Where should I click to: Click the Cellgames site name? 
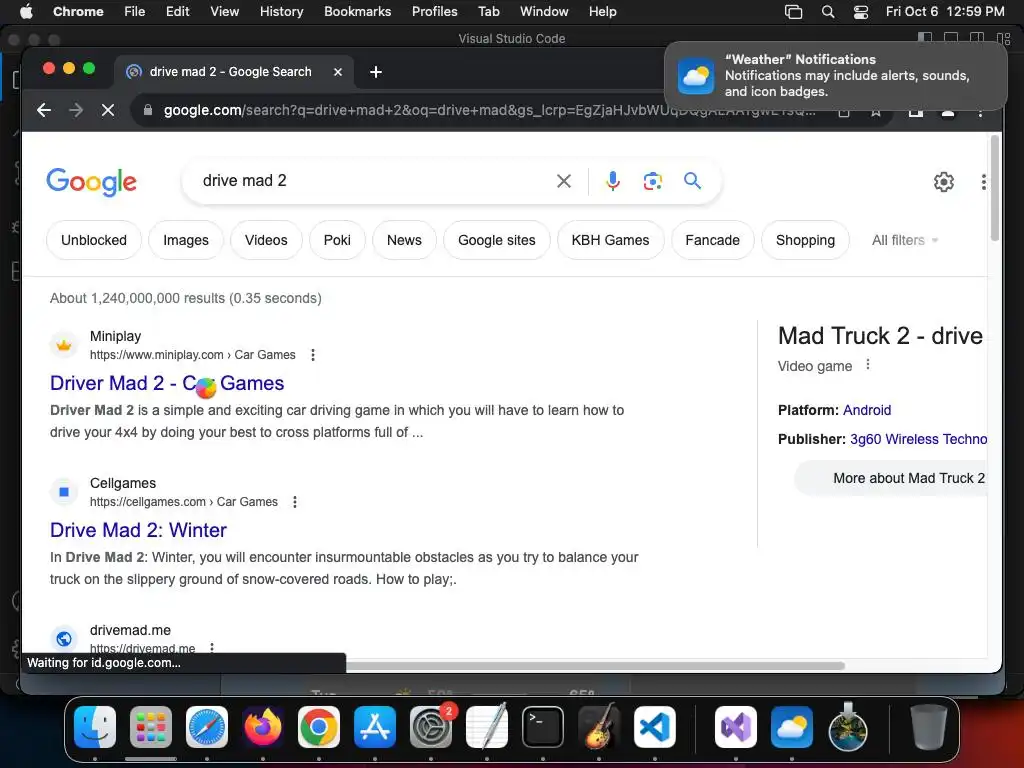pos(123,483)
